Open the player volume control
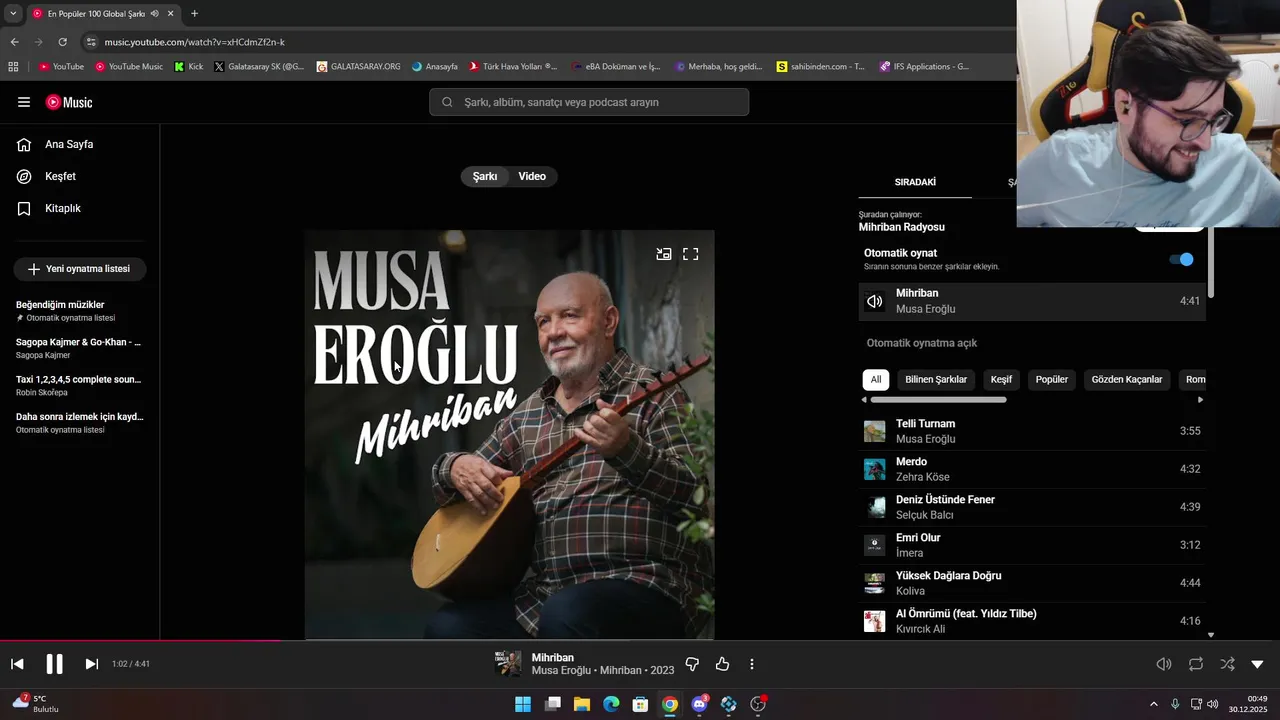 pos(1164,664)
